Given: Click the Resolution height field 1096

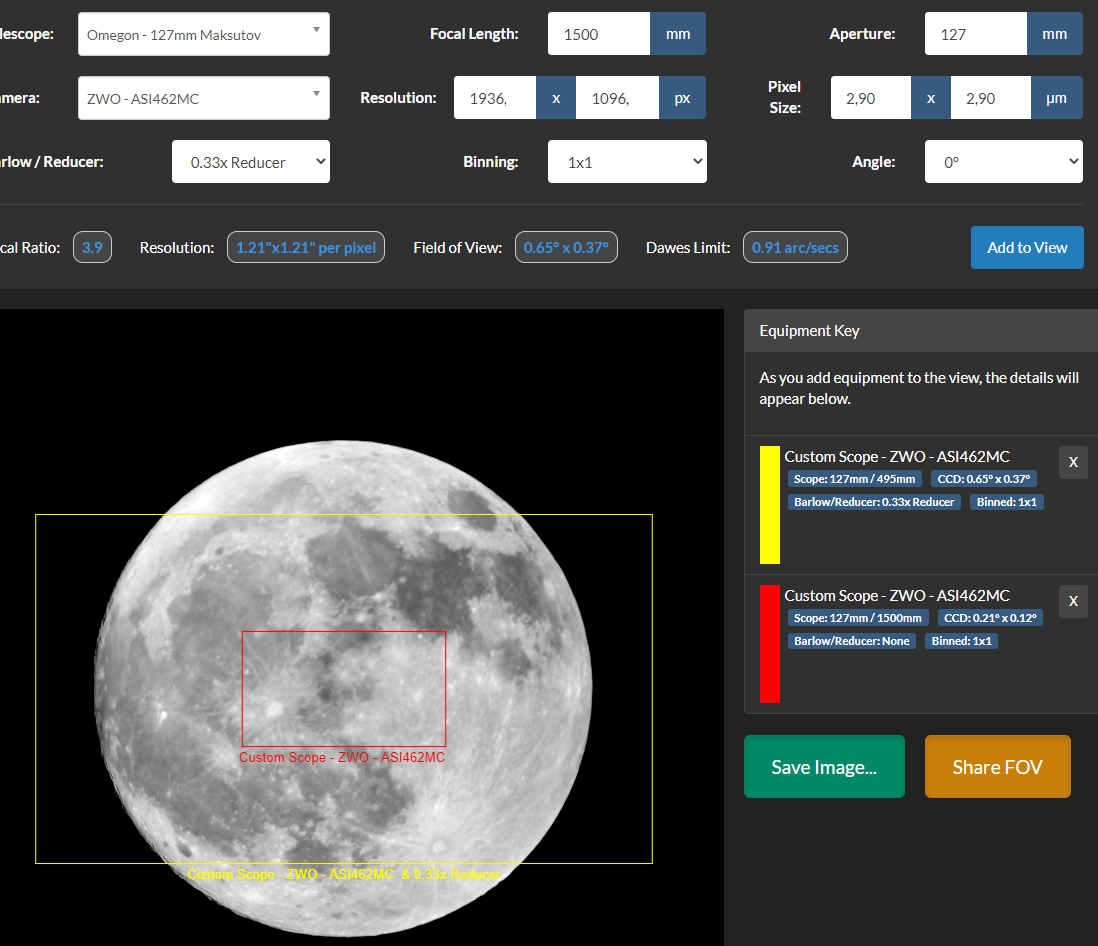Looking at the screenshot, I should 617,98.
